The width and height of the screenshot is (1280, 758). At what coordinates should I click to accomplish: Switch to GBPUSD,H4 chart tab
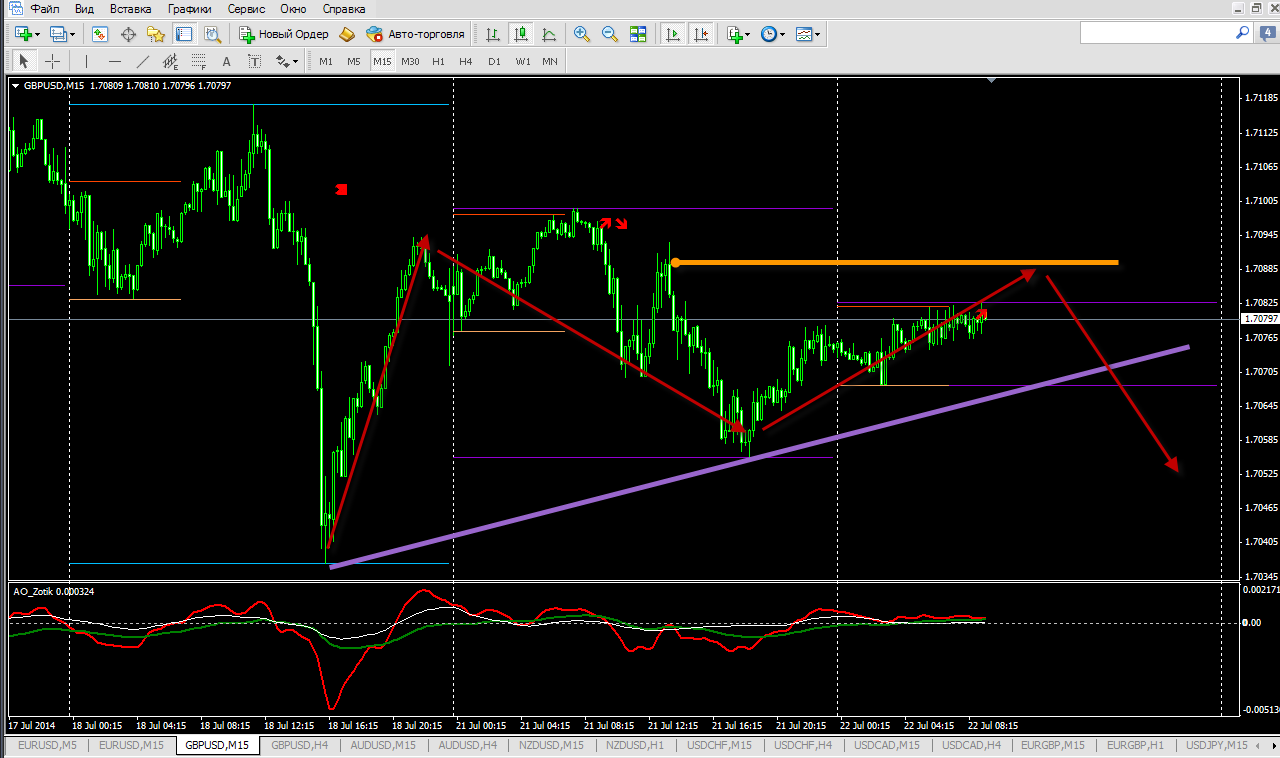(x=300, y=746)
